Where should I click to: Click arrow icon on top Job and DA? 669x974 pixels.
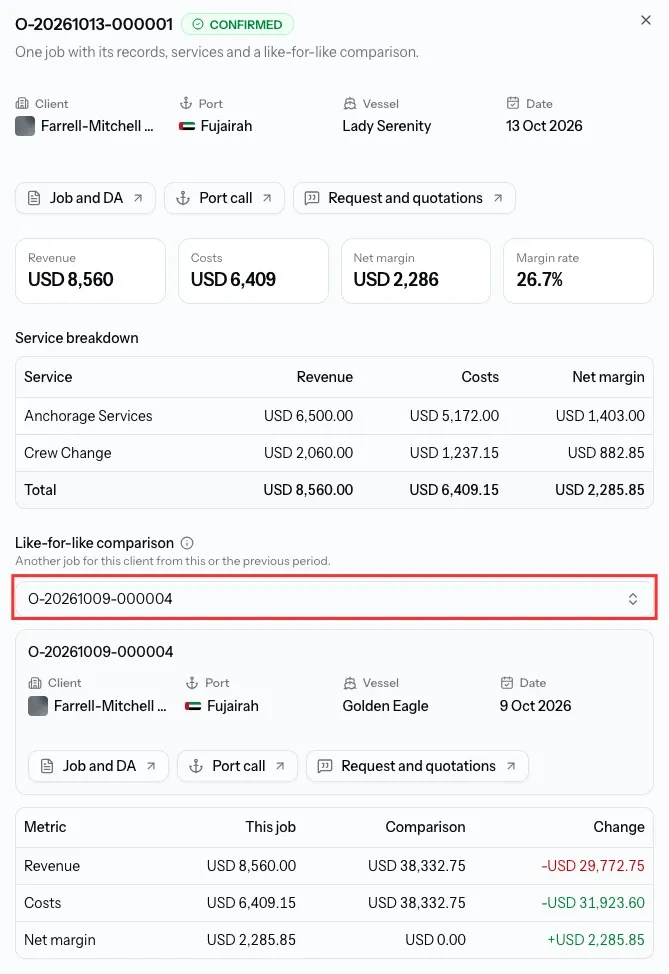coord(138,198)
